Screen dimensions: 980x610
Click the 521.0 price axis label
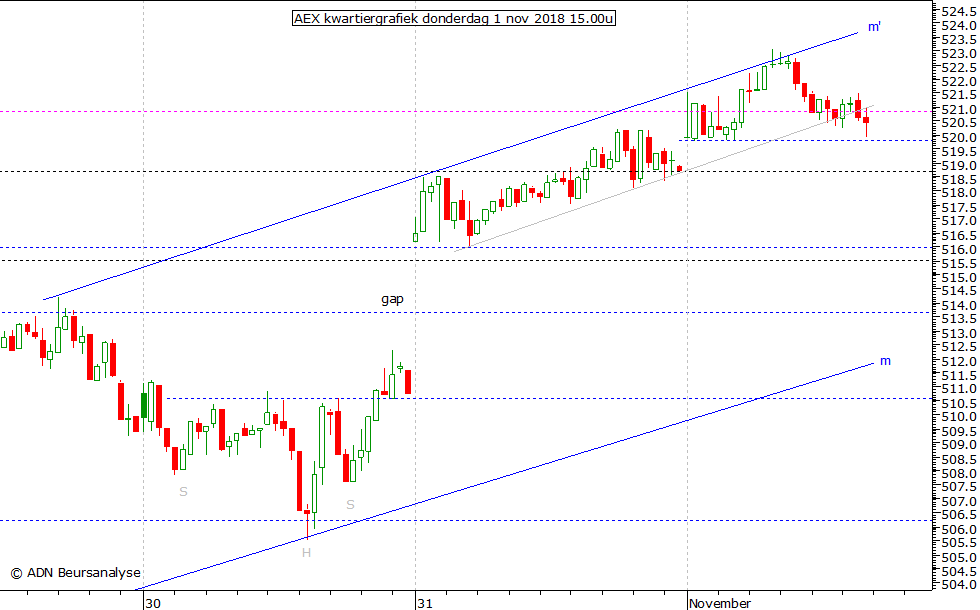pos(959,109)
